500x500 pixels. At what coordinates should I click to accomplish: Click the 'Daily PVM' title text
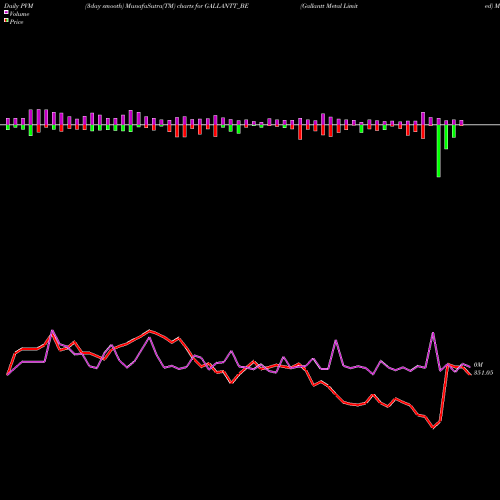[19, 6]
